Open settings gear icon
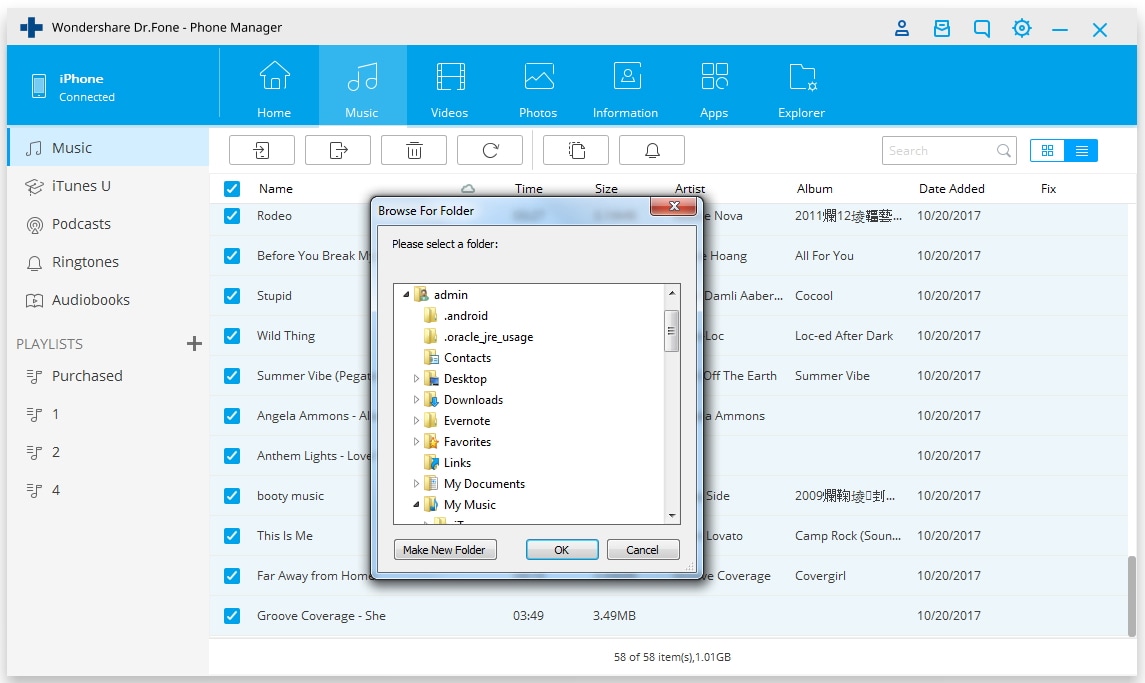This screenshot has height=683, width=1145. point(1022,28)
